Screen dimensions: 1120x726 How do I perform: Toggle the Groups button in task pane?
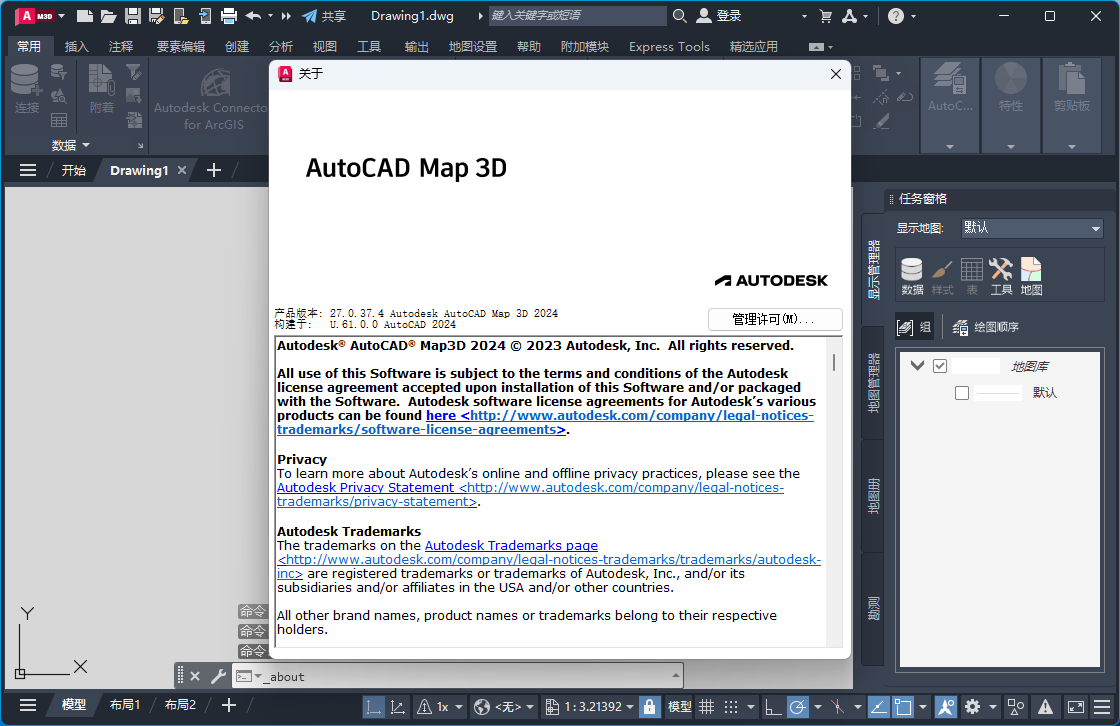(914, 327)
